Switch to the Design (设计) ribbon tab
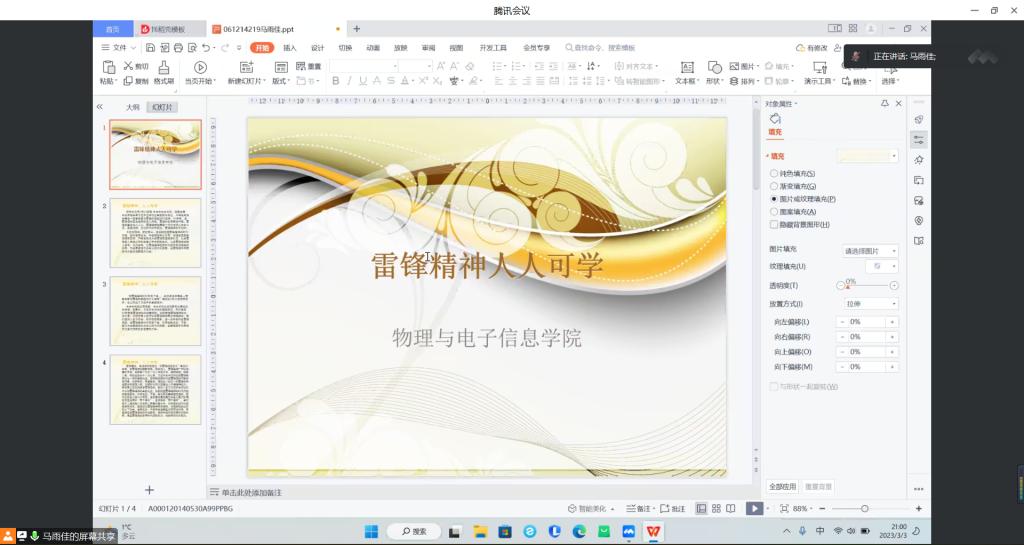Viewport: 1024px width, 545px height. (x=317, y=48)
